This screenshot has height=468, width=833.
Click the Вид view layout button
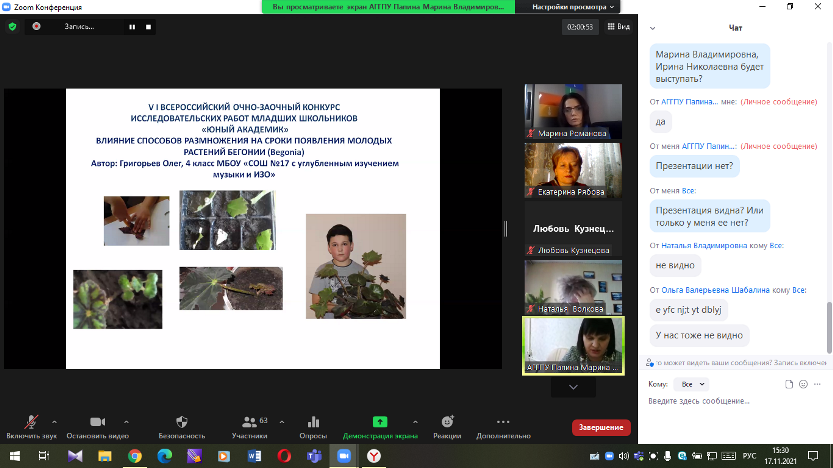619,27
